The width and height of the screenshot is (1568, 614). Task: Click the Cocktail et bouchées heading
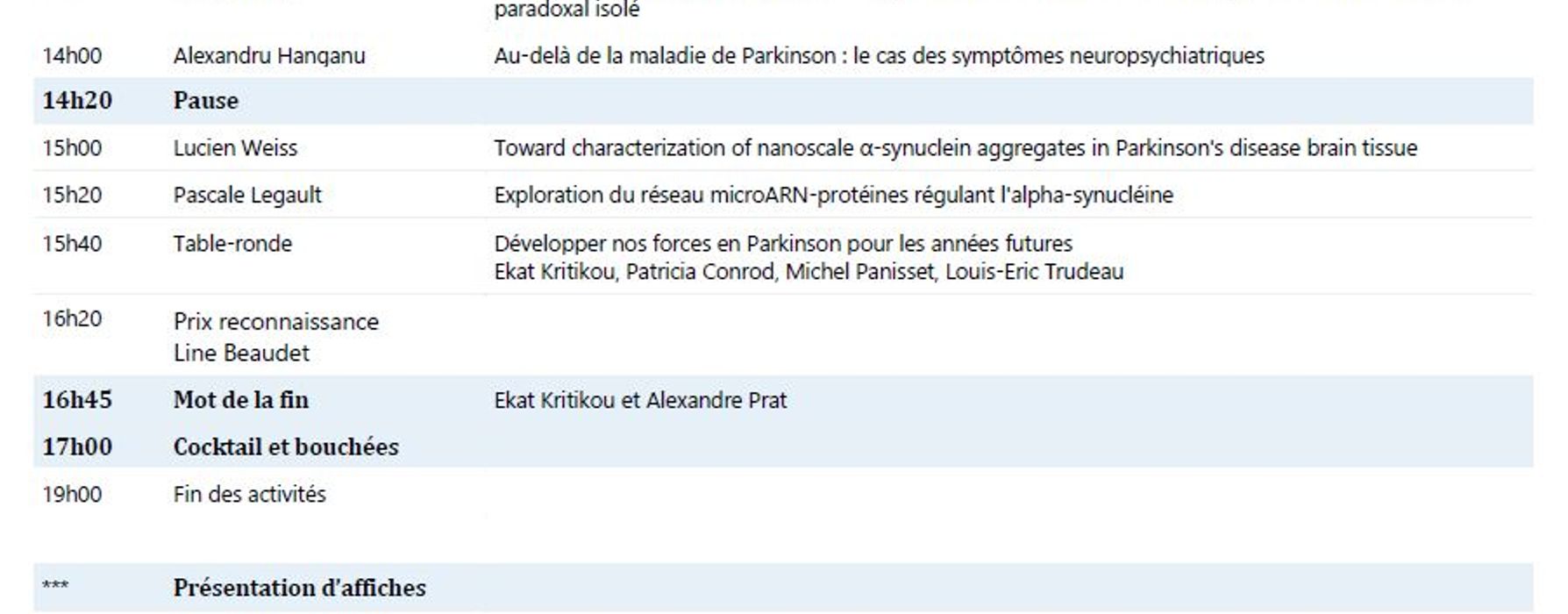click(x=285, y=447)
